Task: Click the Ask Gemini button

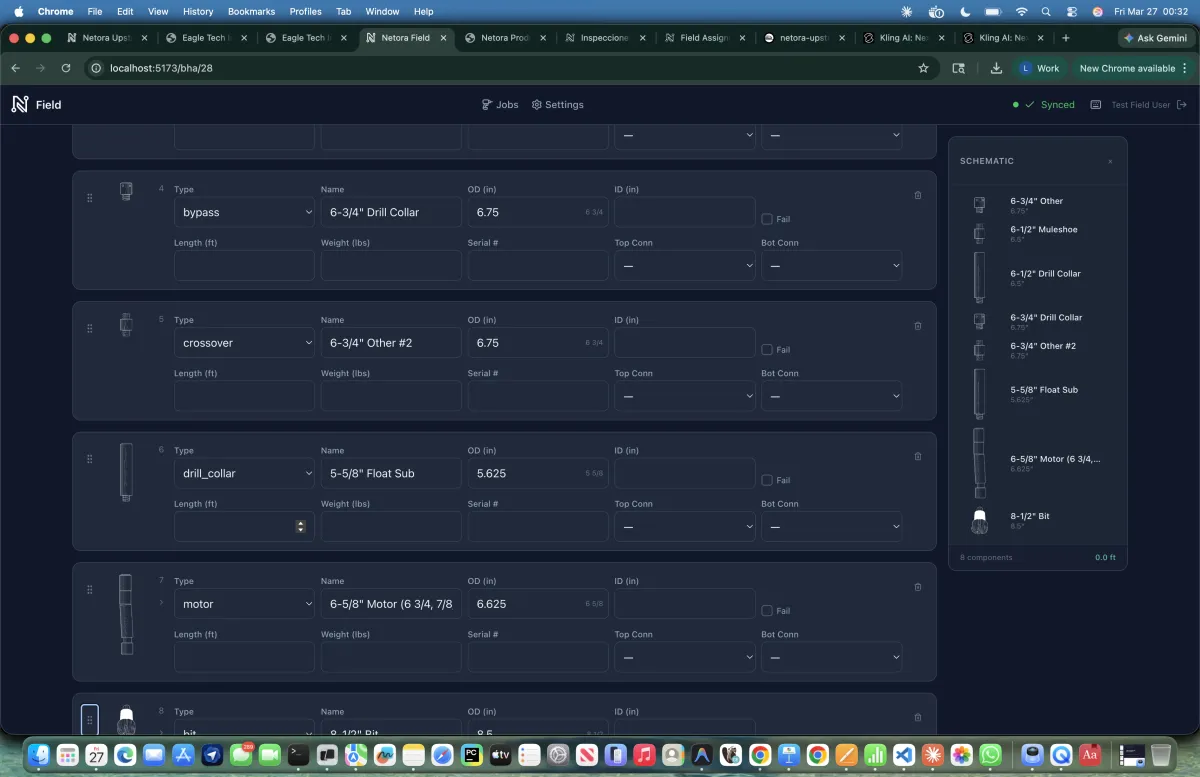Action: (1155, 38)
